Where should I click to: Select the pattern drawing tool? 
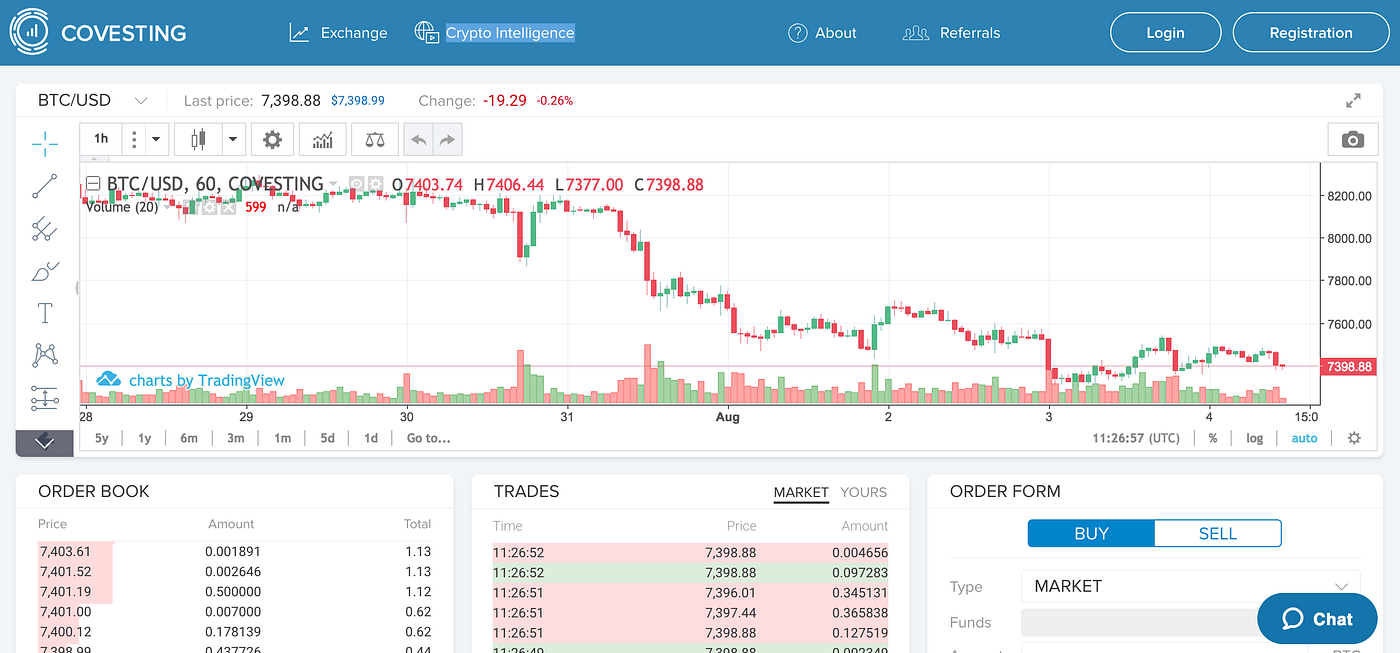click(45, 355)
